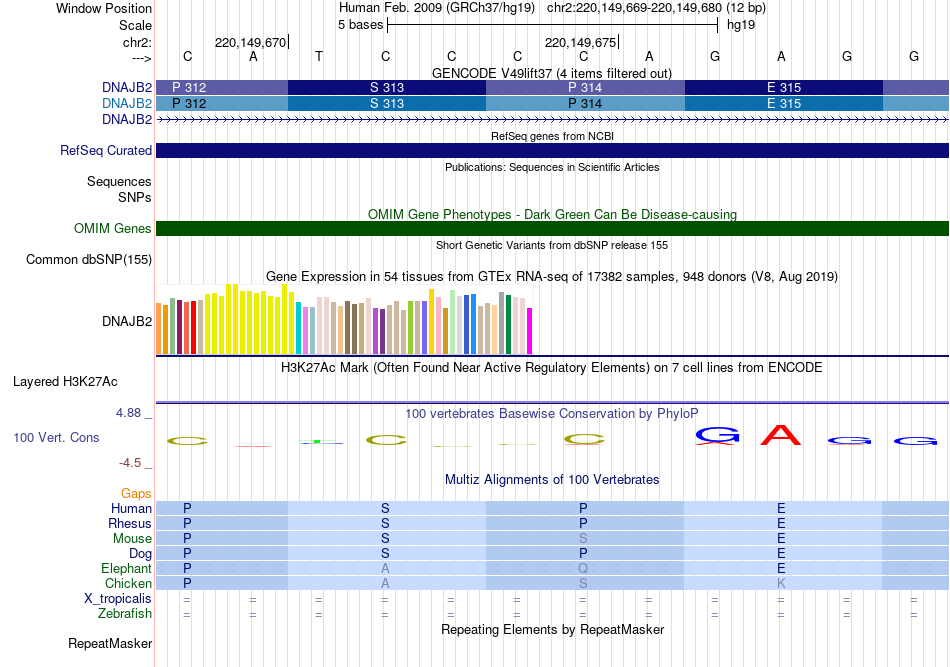Click the DNAJB2 GTEx expression bar chart
The height and width of the screenshot is (667, 950).
(x=344, y=319)
